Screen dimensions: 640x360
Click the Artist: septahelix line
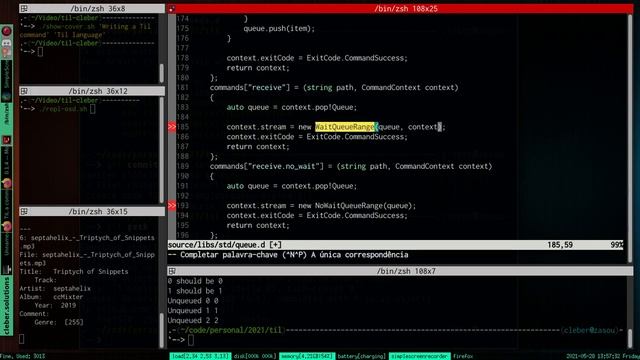55,289
